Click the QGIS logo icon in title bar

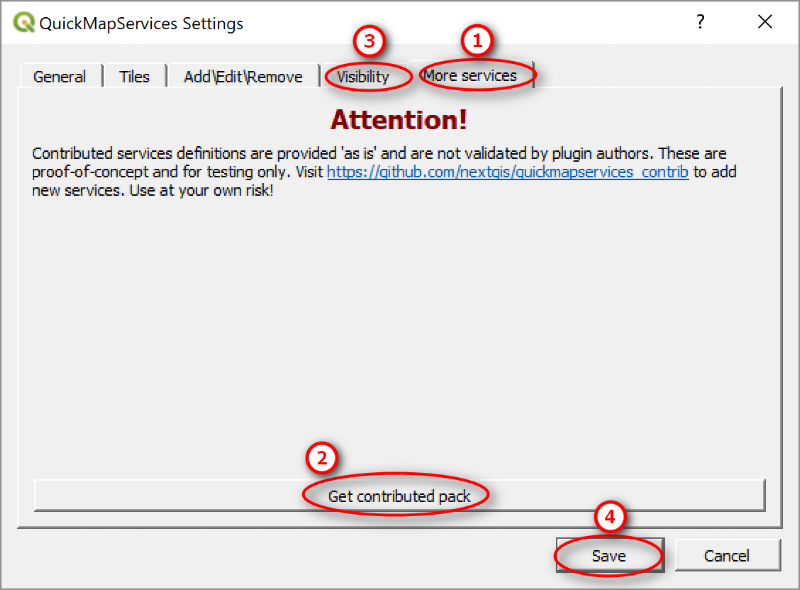pyautogui.click(x=23, y=22)
